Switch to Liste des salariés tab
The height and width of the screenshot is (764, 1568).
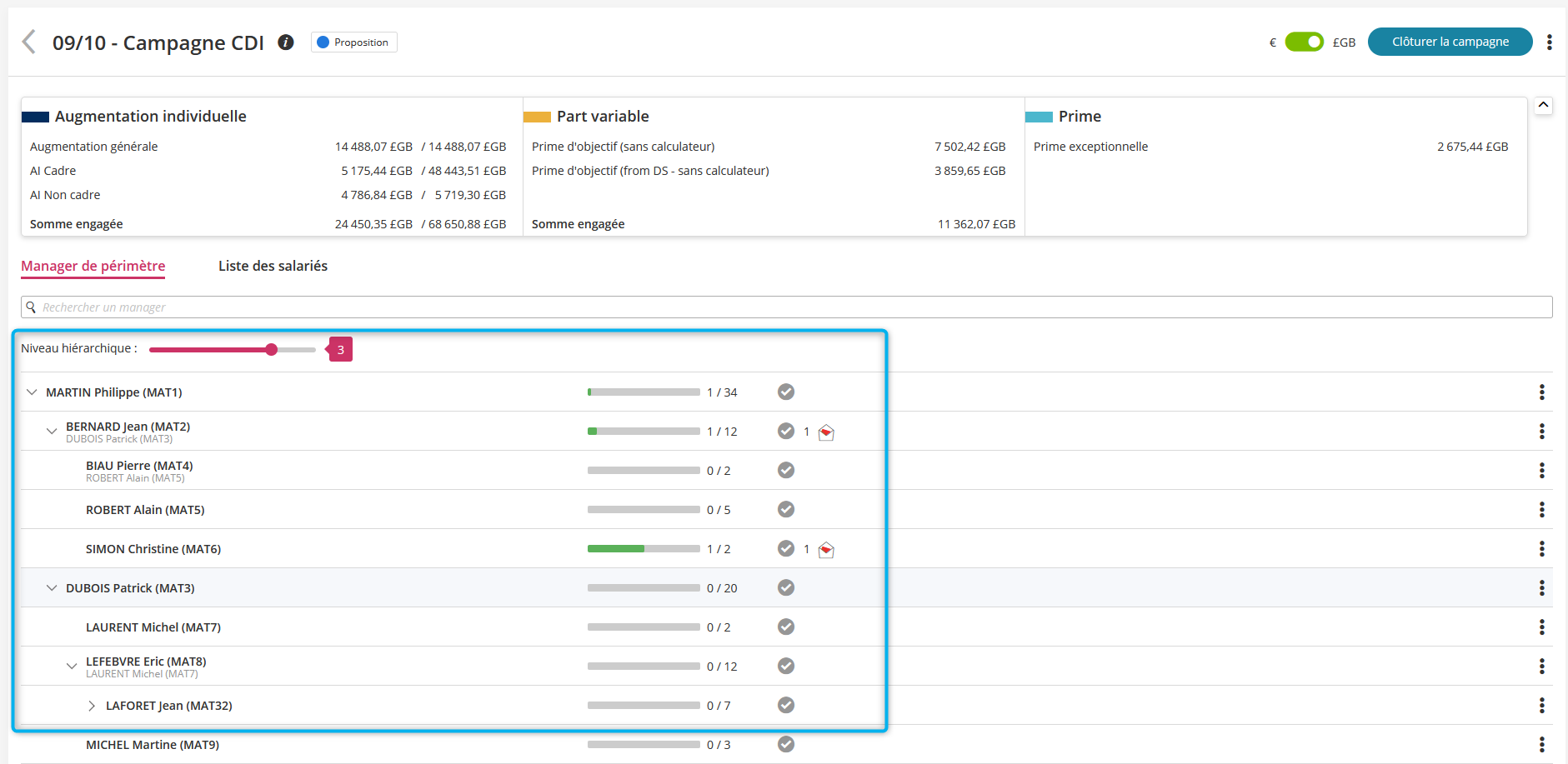click(273, 266)
